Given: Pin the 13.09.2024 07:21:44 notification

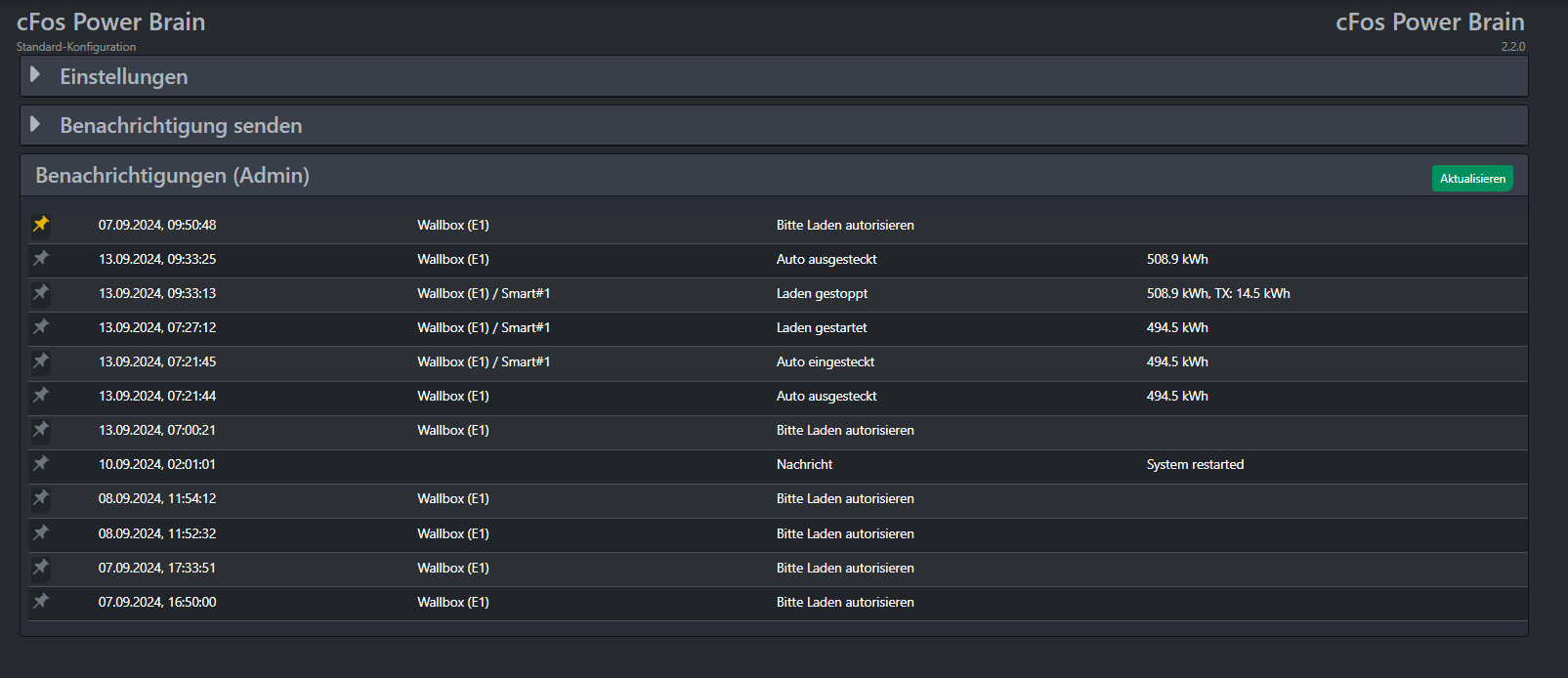Looking at the screenshot, I should pyautogui.click(x=41, y=396).
